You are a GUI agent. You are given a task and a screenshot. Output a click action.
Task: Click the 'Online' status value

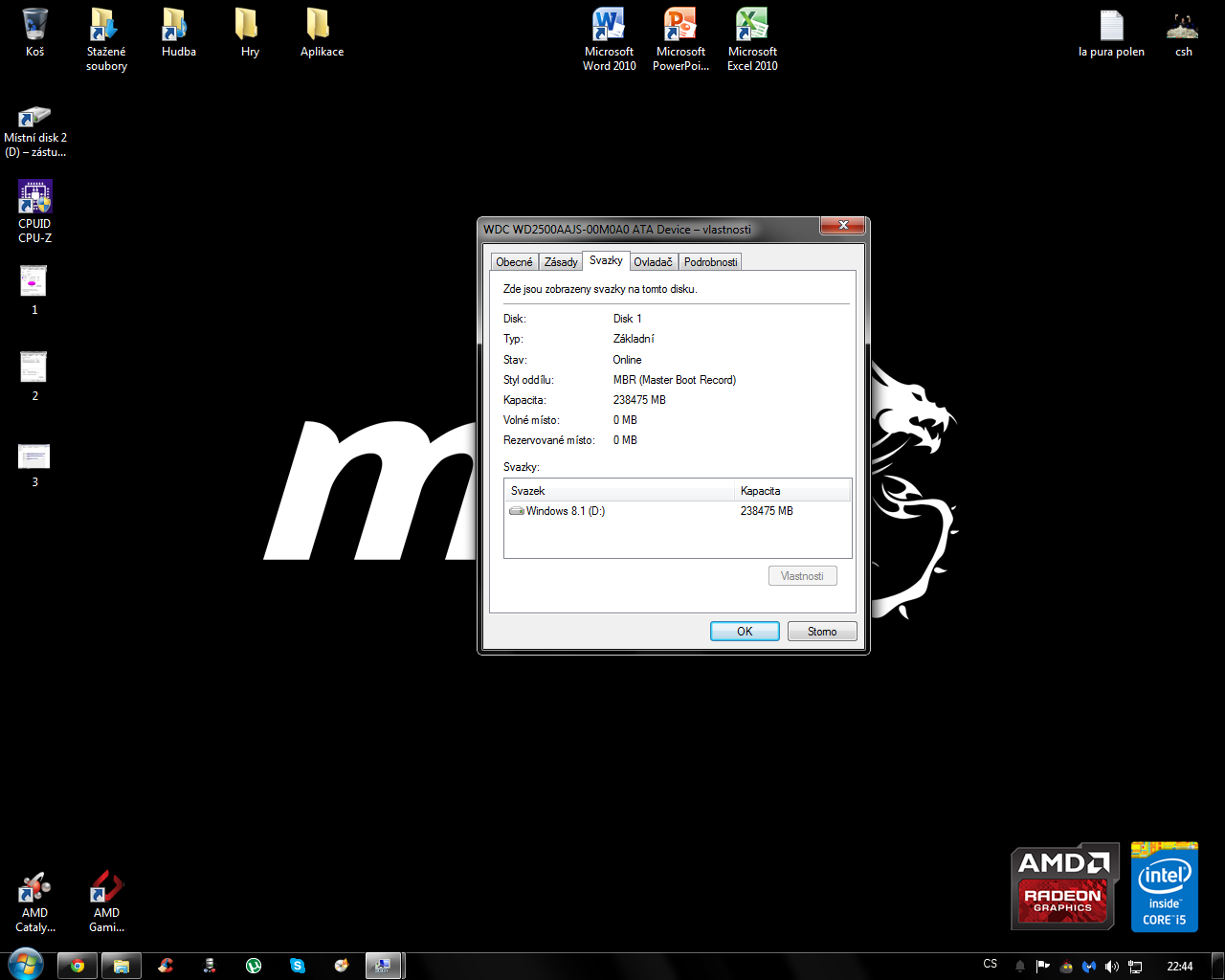(x=627, y=360)
